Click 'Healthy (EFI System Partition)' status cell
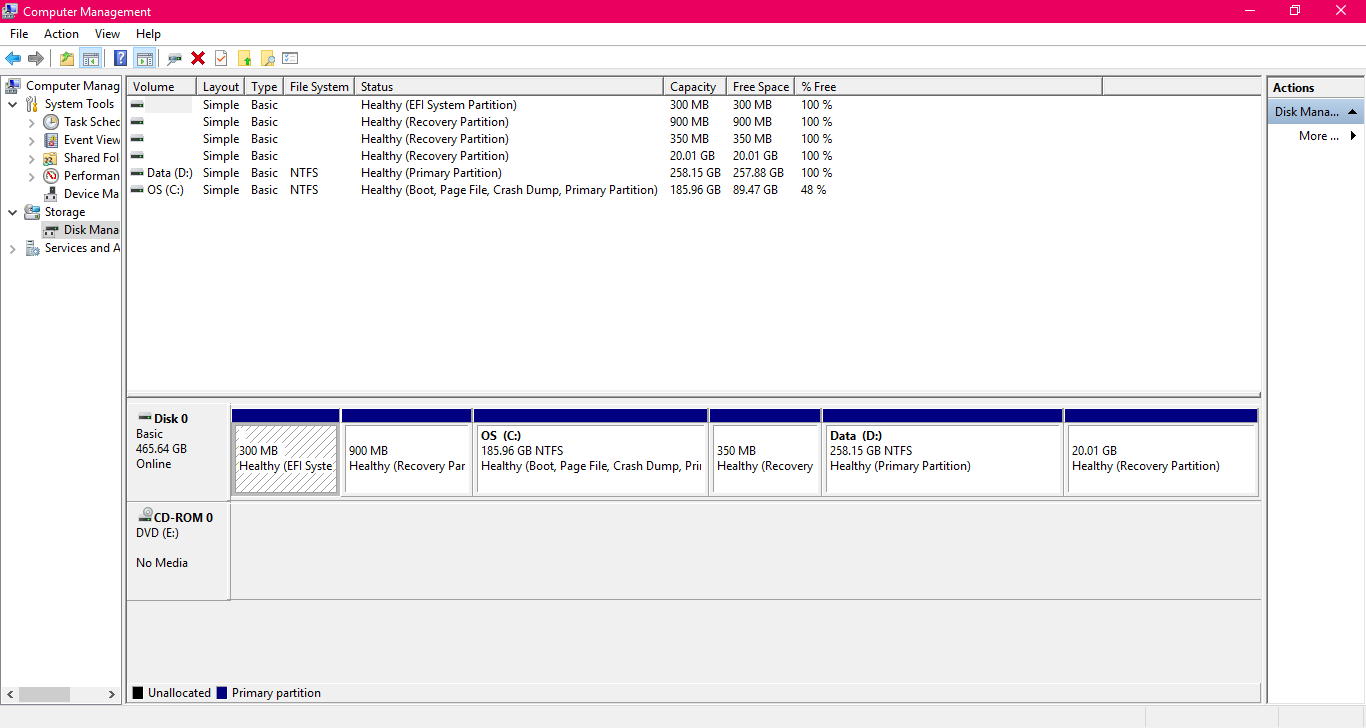 pyautogui.click(x=439, y=105)
